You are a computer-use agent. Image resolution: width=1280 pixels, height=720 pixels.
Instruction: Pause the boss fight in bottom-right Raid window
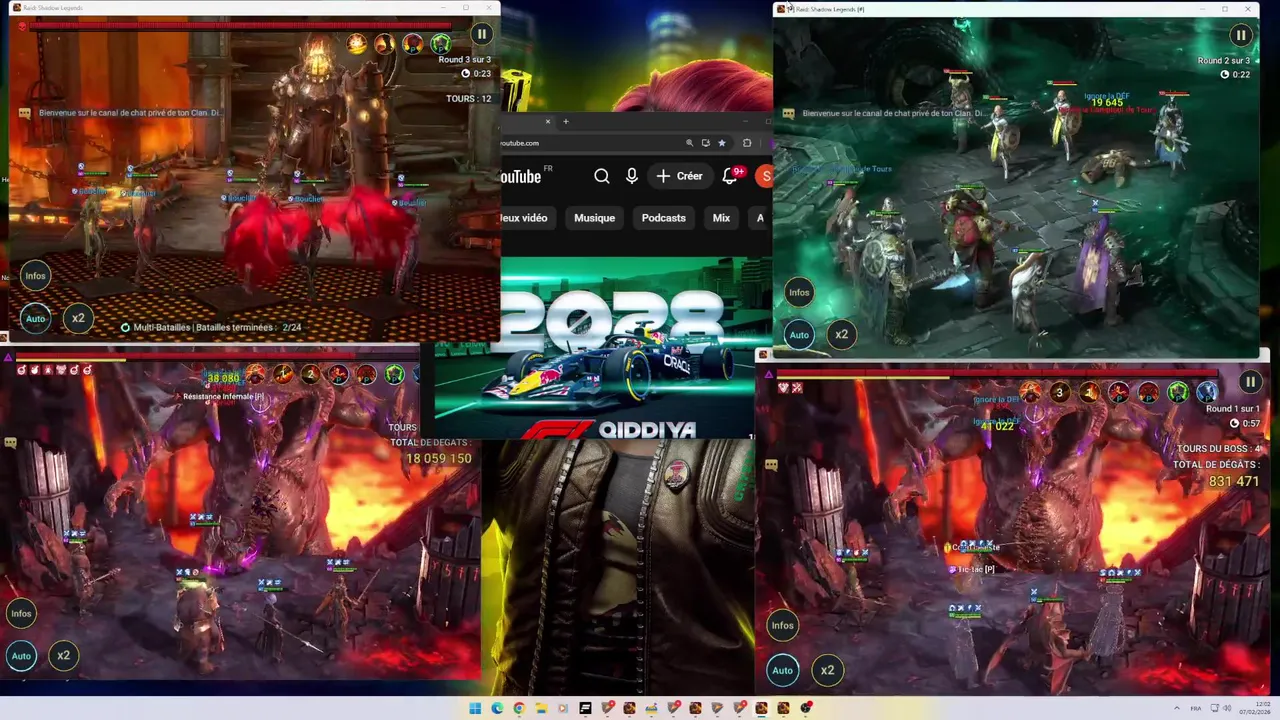point(1250,382)
